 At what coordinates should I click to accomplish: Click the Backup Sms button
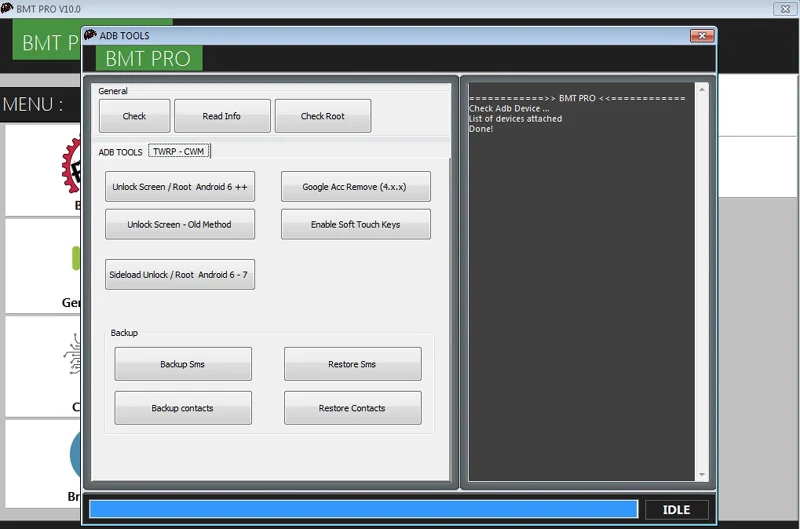pyautogui.click(x=183, y=364)
